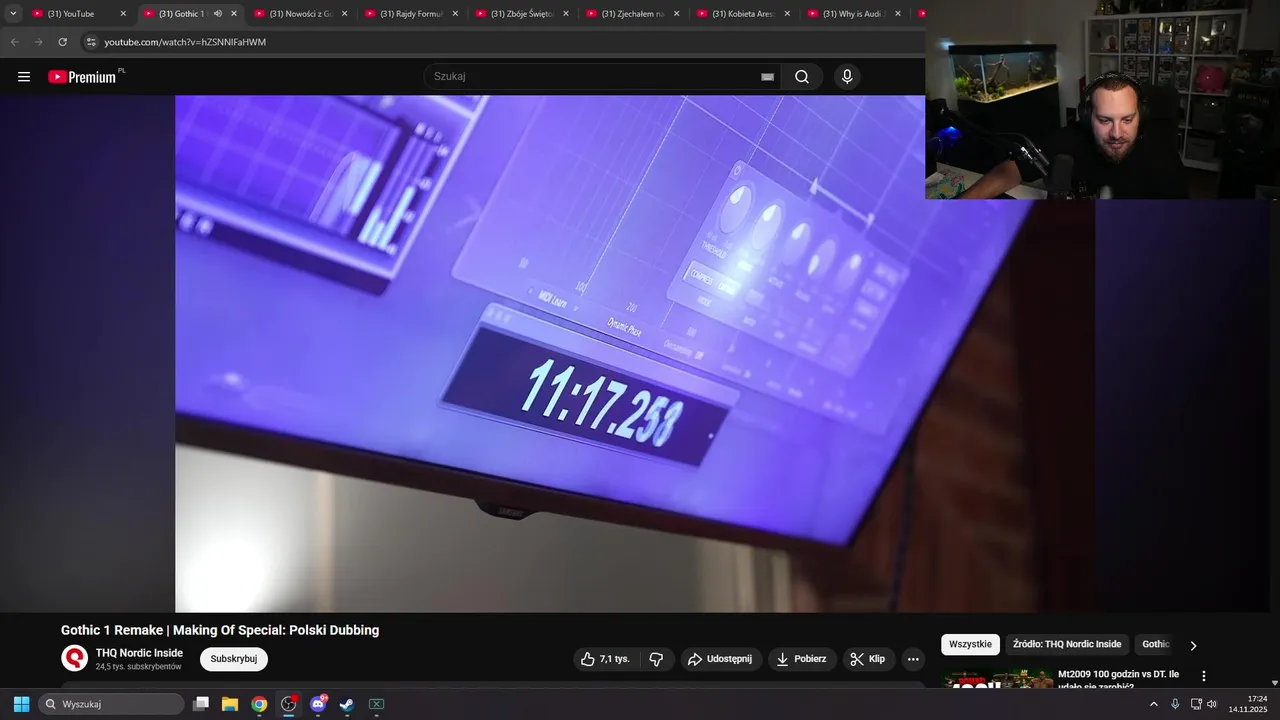Dislike the video with the thumbs-down icon

coord(656,659)
